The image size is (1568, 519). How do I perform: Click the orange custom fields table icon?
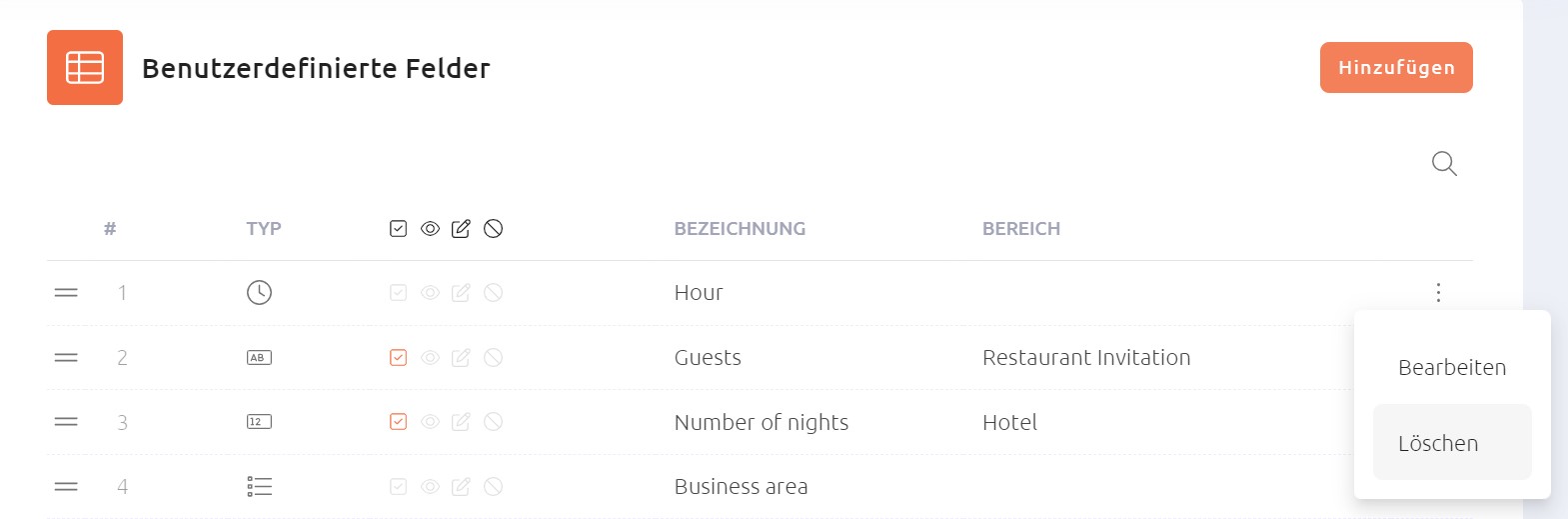pyautogui.click(x=85, y=67)
